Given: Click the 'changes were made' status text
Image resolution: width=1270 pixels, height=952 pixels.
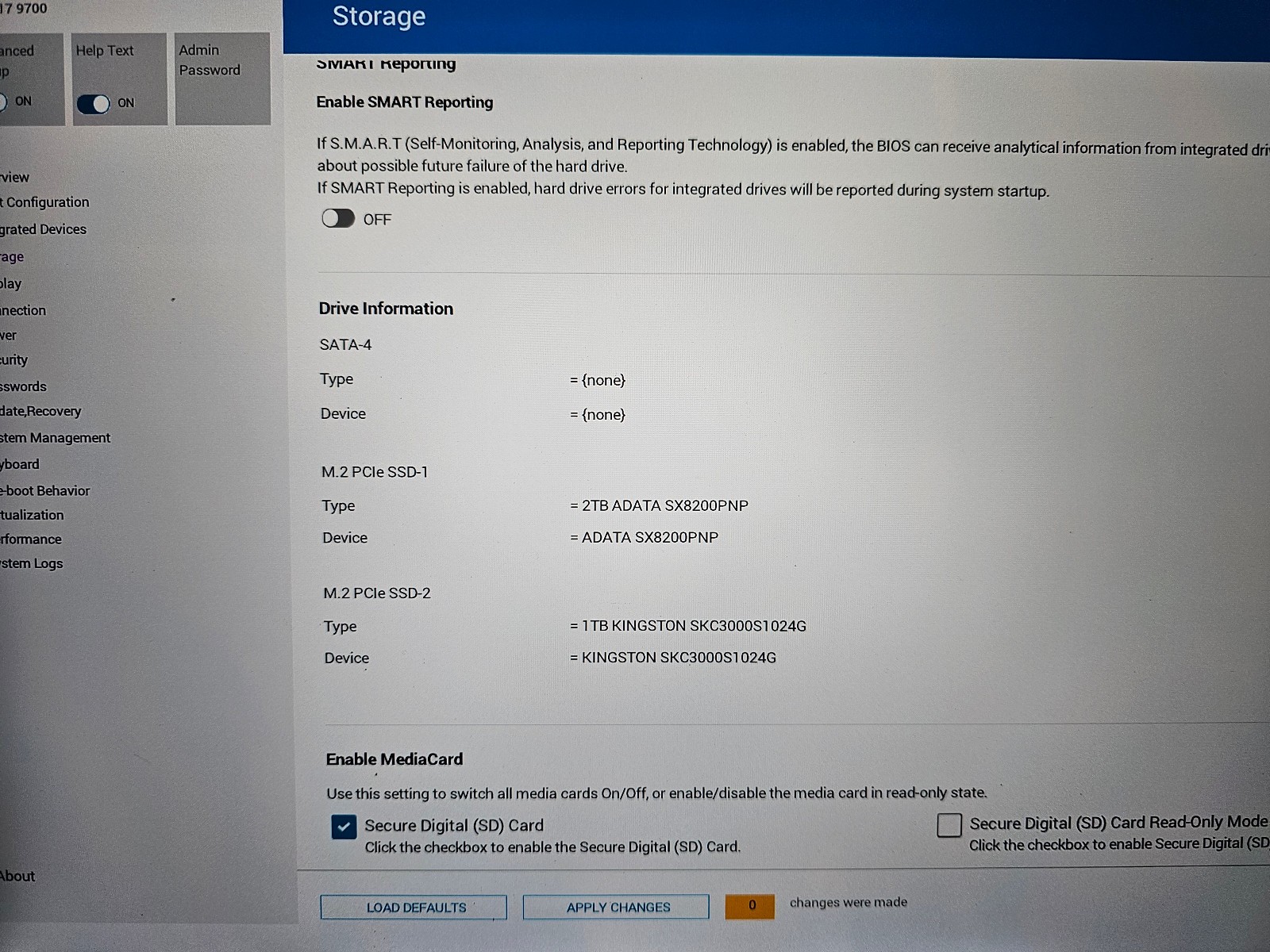Looking at the screenshot, I should (849, 902).
